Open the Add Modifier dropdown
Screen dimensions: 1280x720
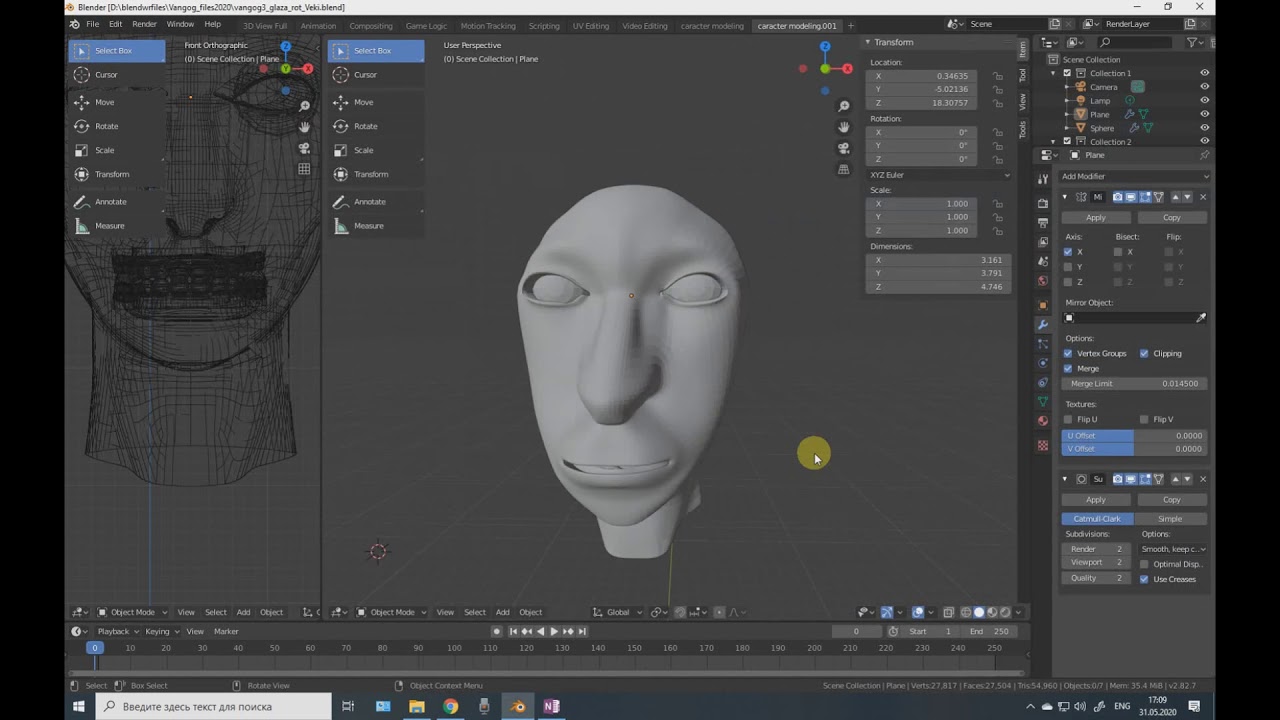tap(1134, 176)
